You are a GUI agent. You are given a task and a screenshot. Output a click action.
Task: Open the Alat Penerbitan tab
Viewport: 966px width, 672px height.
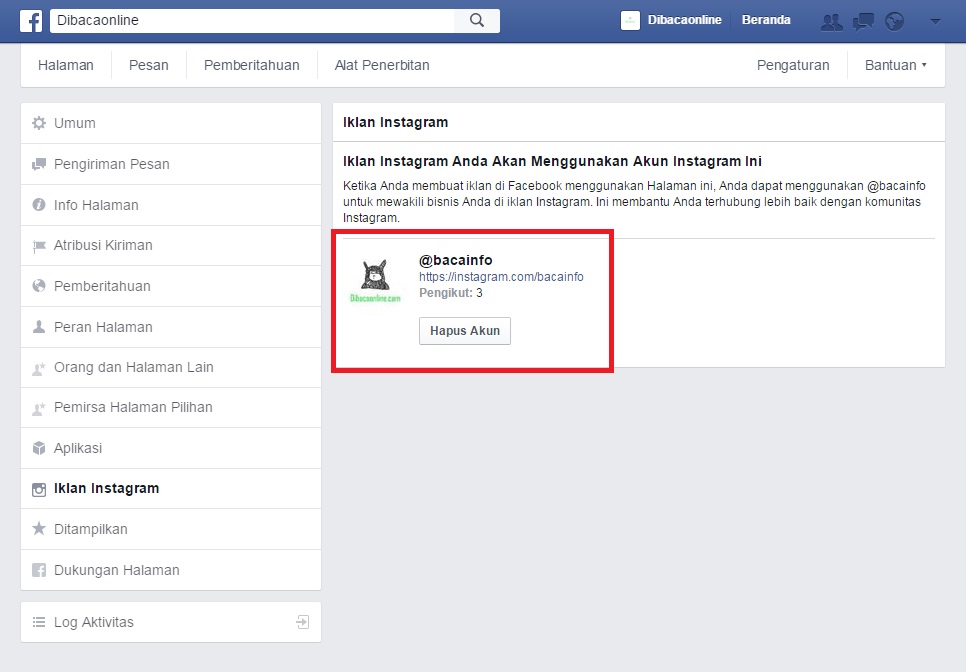point(382,65)
